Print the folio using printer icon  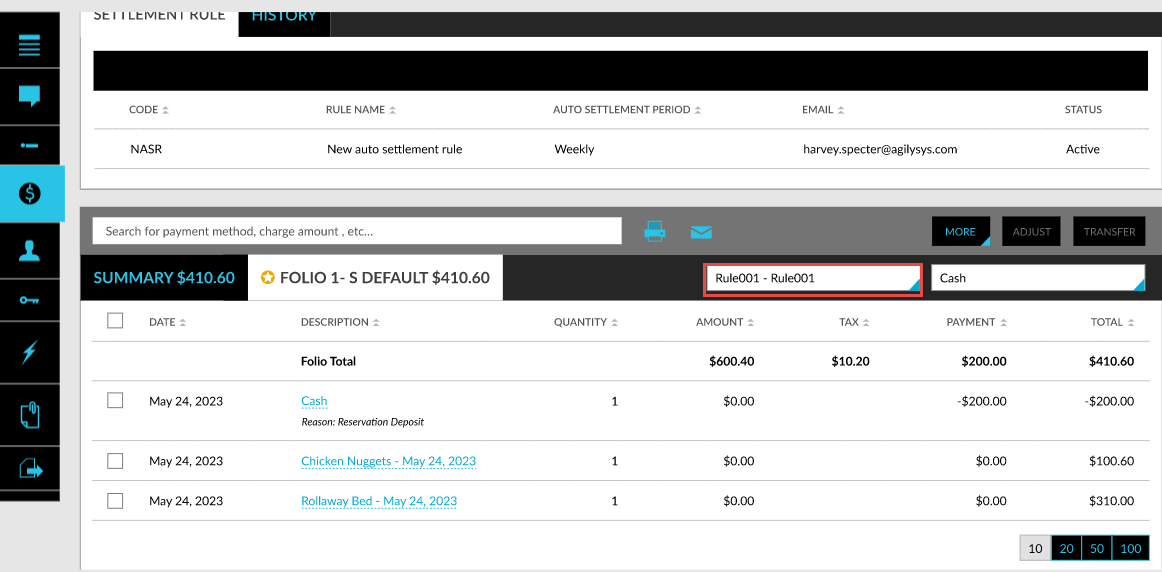pyautogui.click(x=655, y=231)
